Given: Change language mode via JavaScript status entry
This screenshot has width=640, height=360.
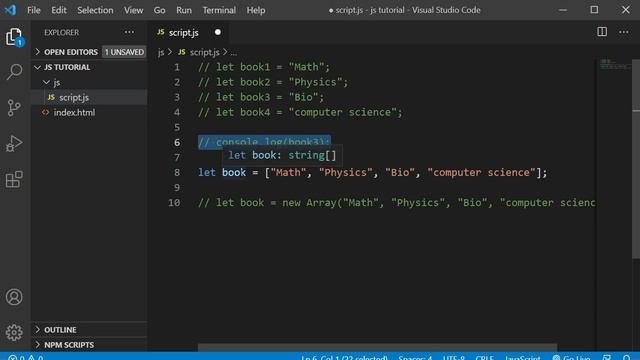Looking at the screenshot, I should (x=522, y=357).
